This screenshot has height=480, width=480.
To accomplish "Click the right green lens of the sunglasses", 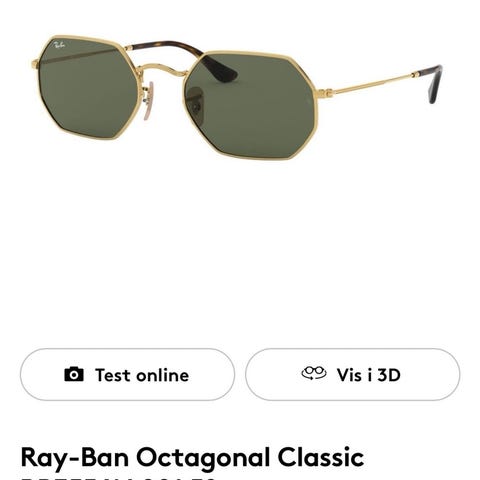I will click(x=250, y=105).
